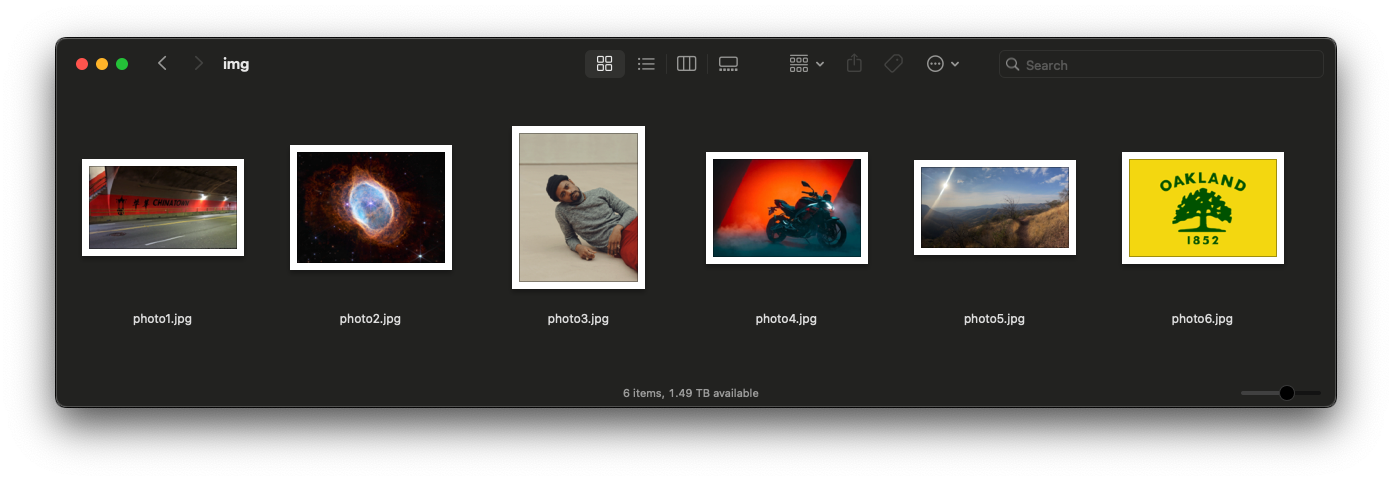Viewport: 1392px width, 481px height.
Task: Click the photo2.jpg file name
Action: click(x=370, y=319)
